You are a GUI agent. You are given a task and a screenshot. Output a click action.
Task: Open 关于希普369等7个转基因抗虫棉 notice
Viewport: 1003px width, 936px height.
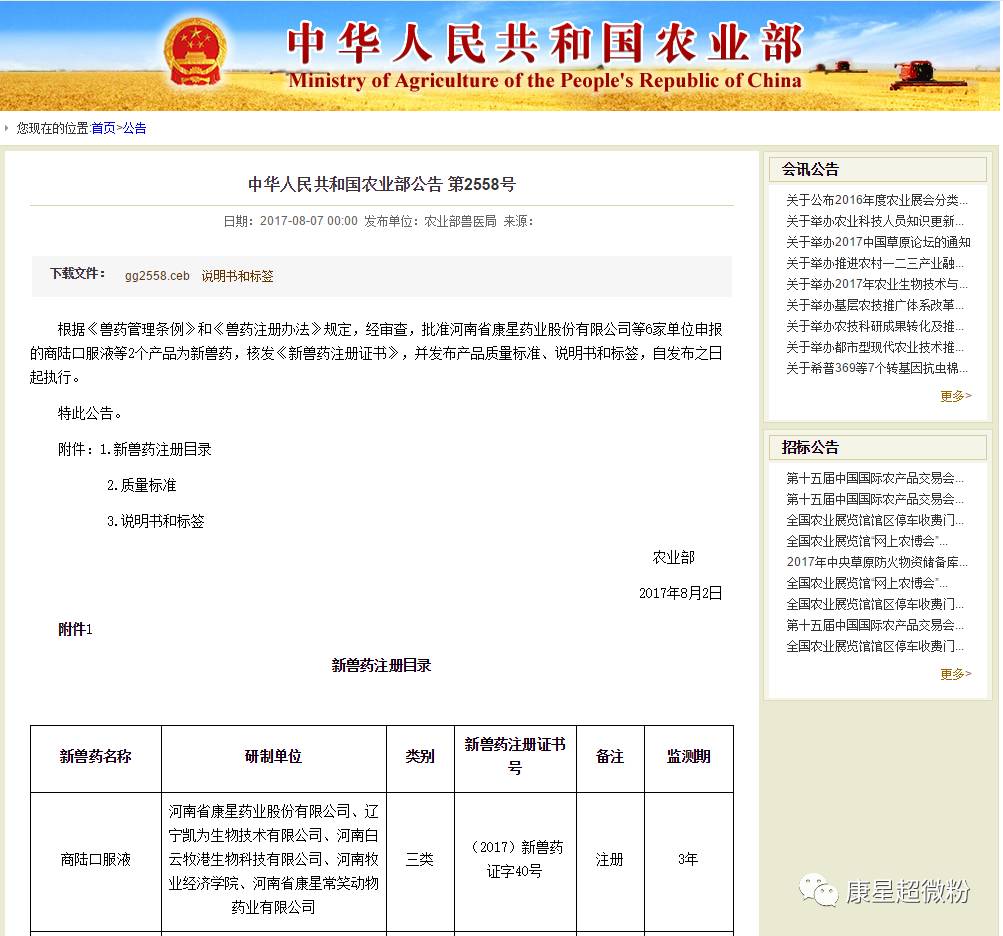point(876,368)
